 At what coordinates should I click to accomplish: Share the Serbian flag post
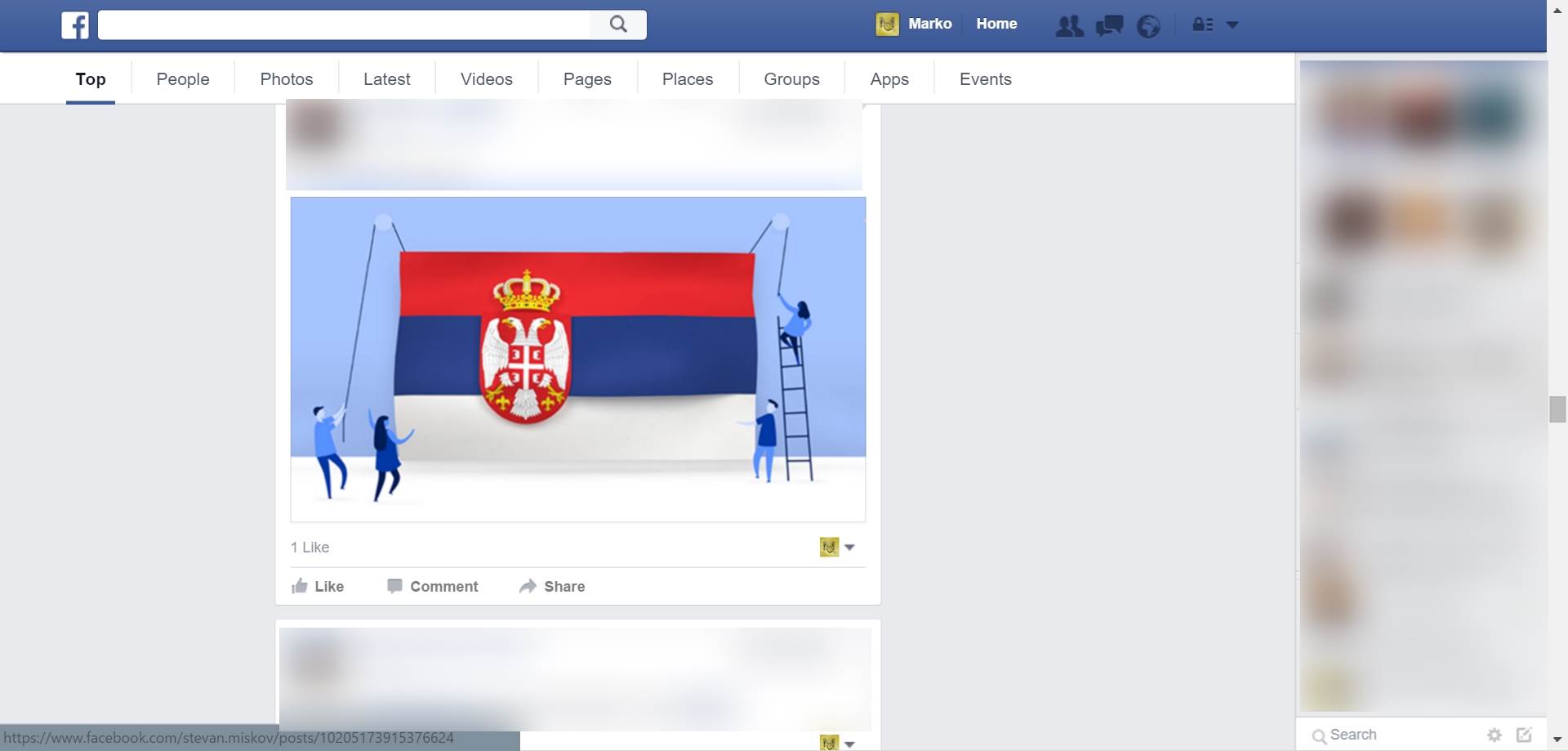[x=552, y=586]
